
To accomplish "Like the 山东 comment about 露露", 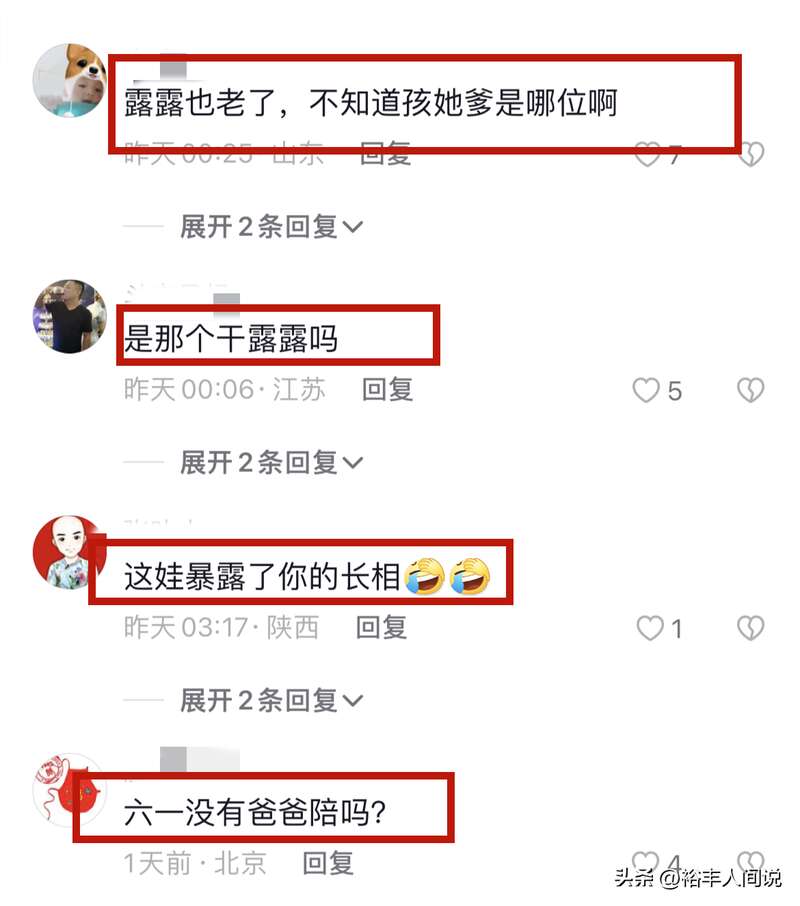I will [x=647, y=154].
